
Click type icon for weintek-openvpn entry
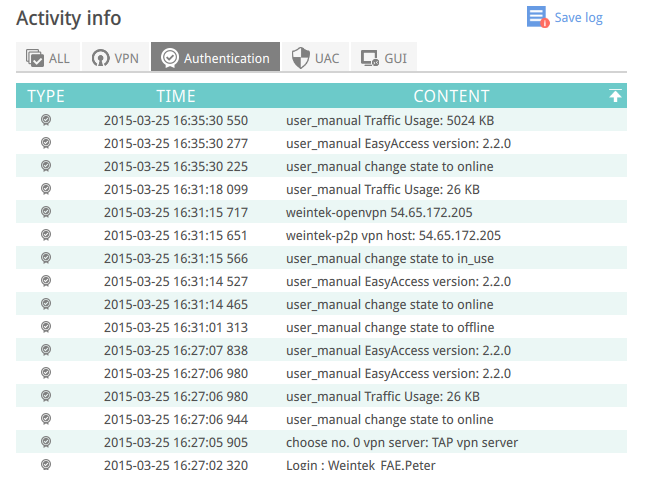click(46, 212)
